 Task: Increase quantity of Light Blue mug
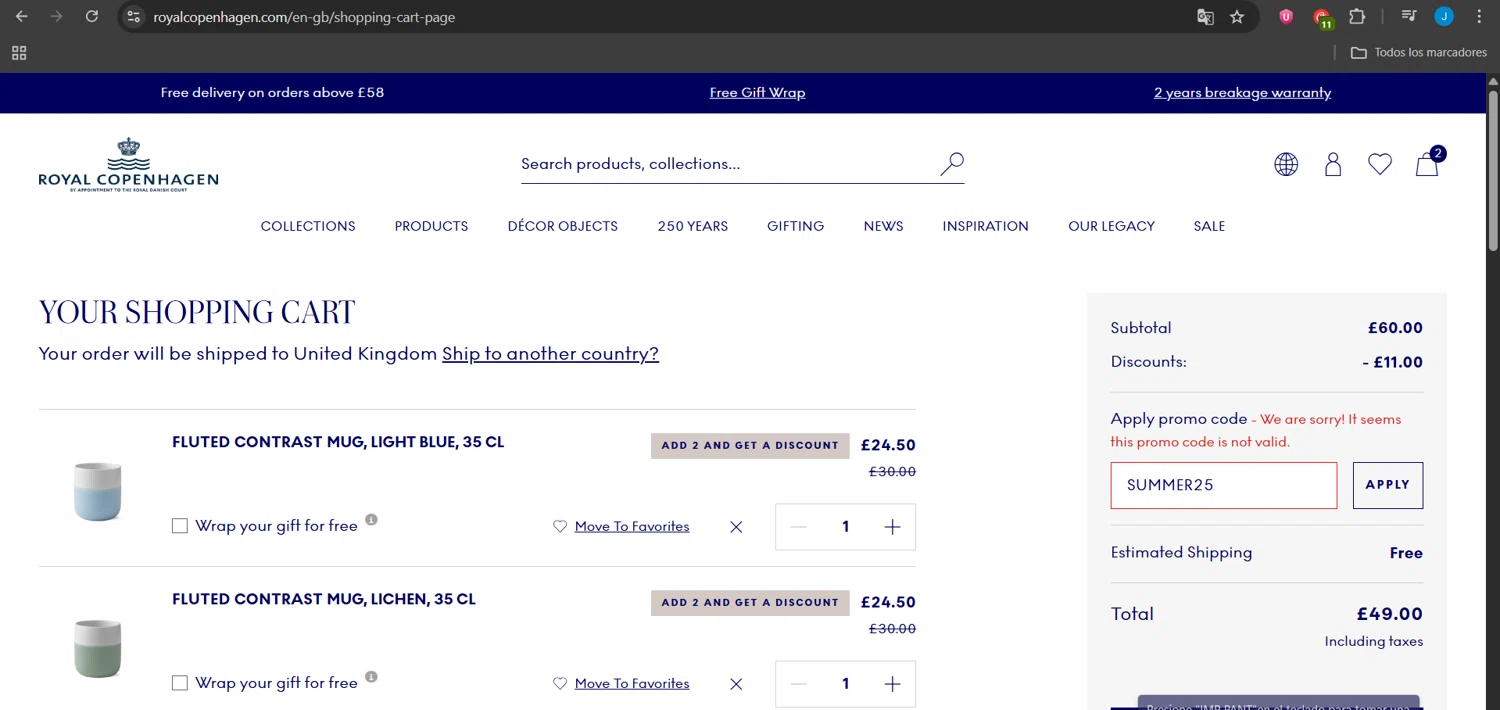(893, 527)
